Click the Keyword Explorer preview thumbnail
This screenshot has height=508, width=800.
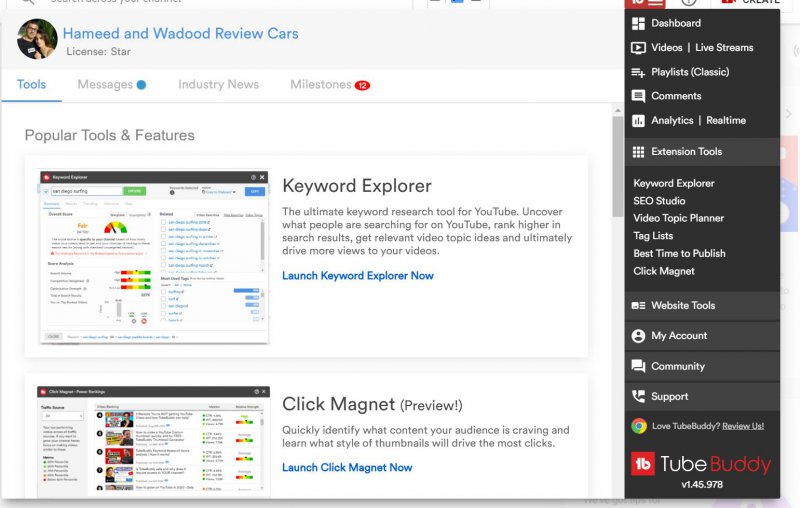point(154,257)
